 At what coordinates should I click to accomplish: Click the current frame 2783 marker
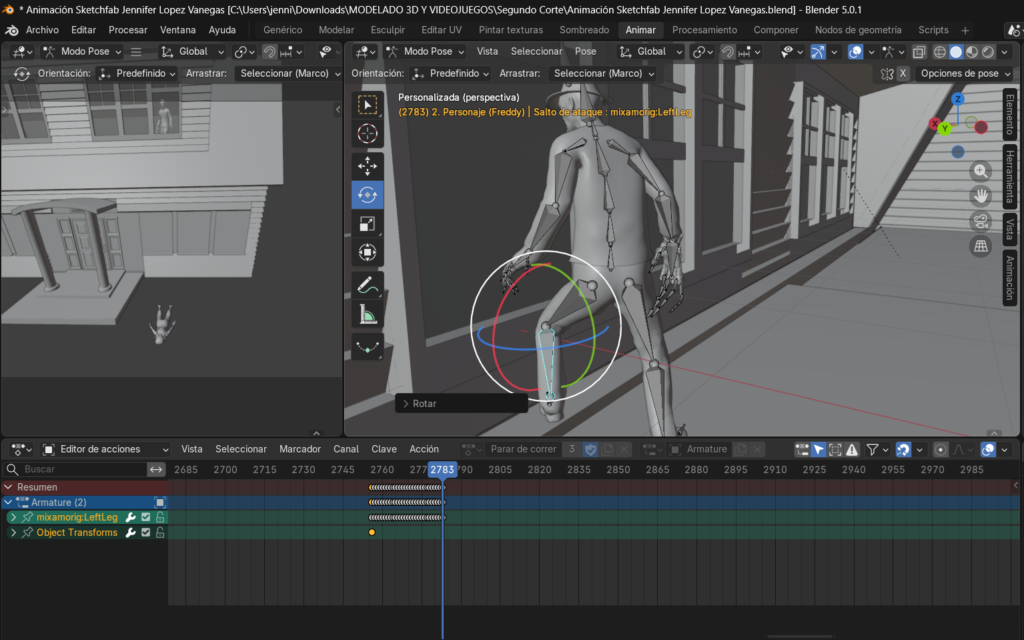[x=442, y=470]
